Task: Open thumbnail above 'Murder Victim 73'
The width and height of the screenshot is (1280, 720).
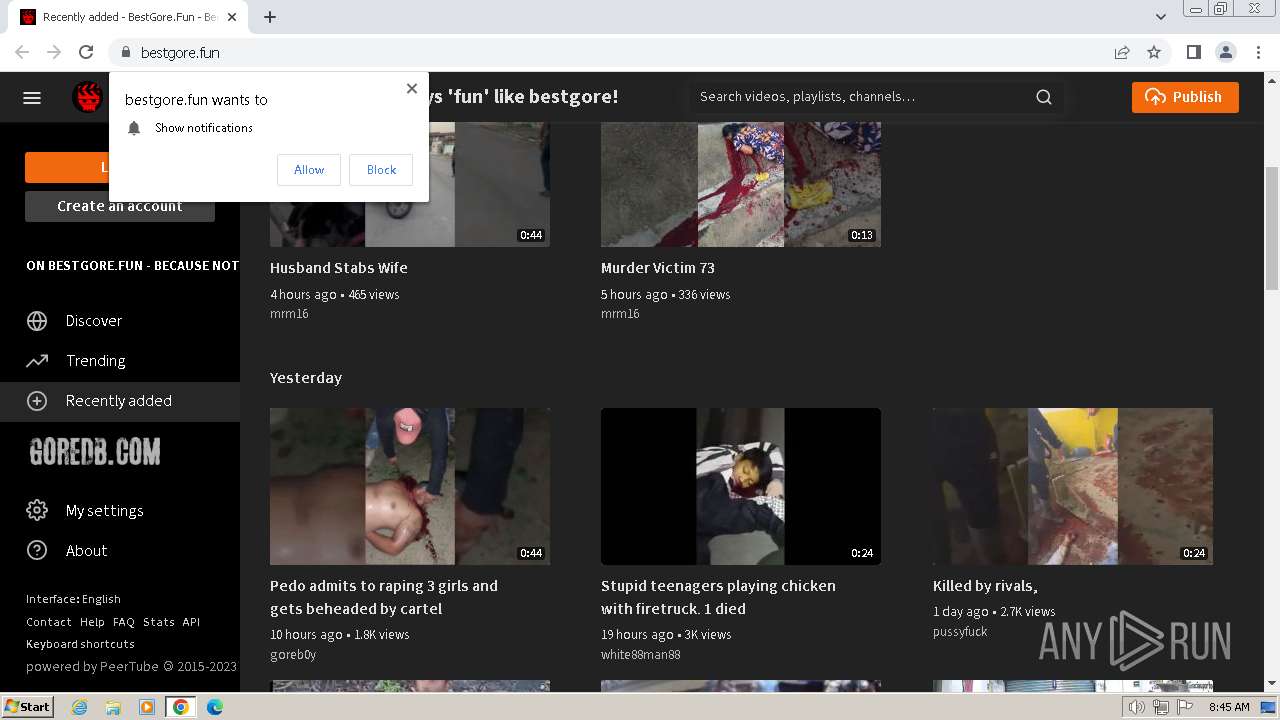Action: (x=741, y=184)
